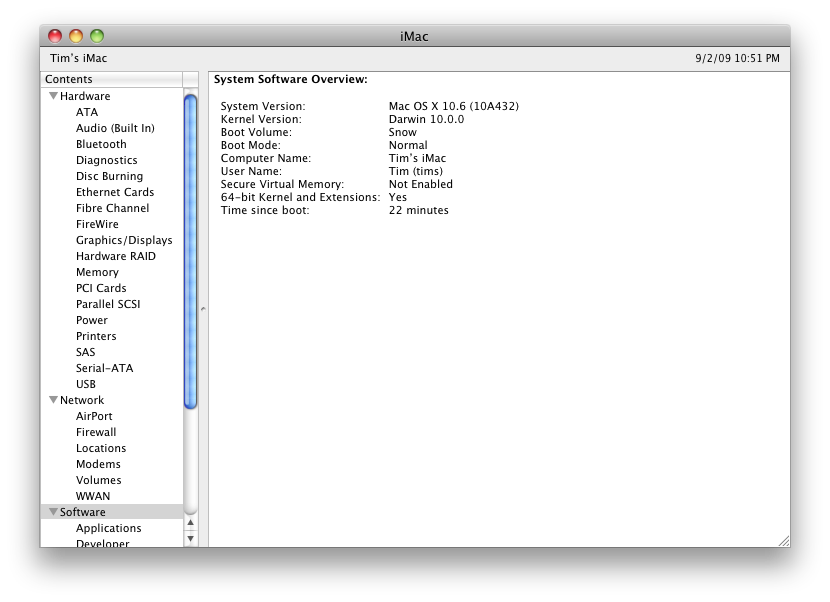Screen dimensions: 830x602
Task: Click the window resize grip corner
Action: tap(783, 540)
